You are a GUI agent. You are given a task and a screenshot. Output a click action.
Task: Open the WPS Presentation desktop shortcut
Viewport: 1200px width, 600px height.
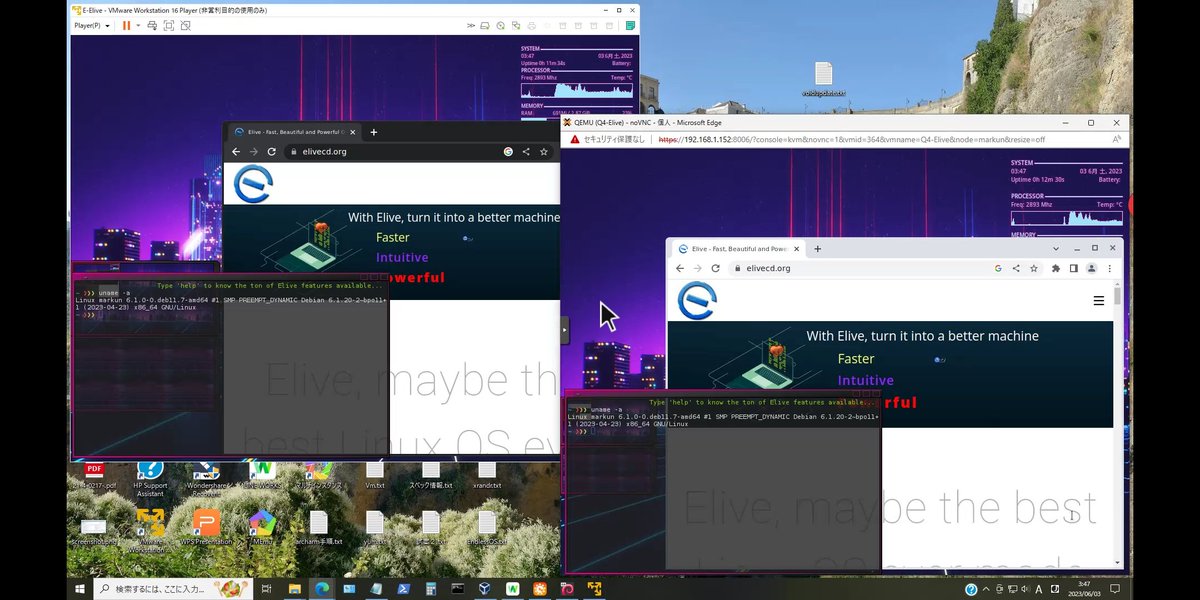[206, 527]
